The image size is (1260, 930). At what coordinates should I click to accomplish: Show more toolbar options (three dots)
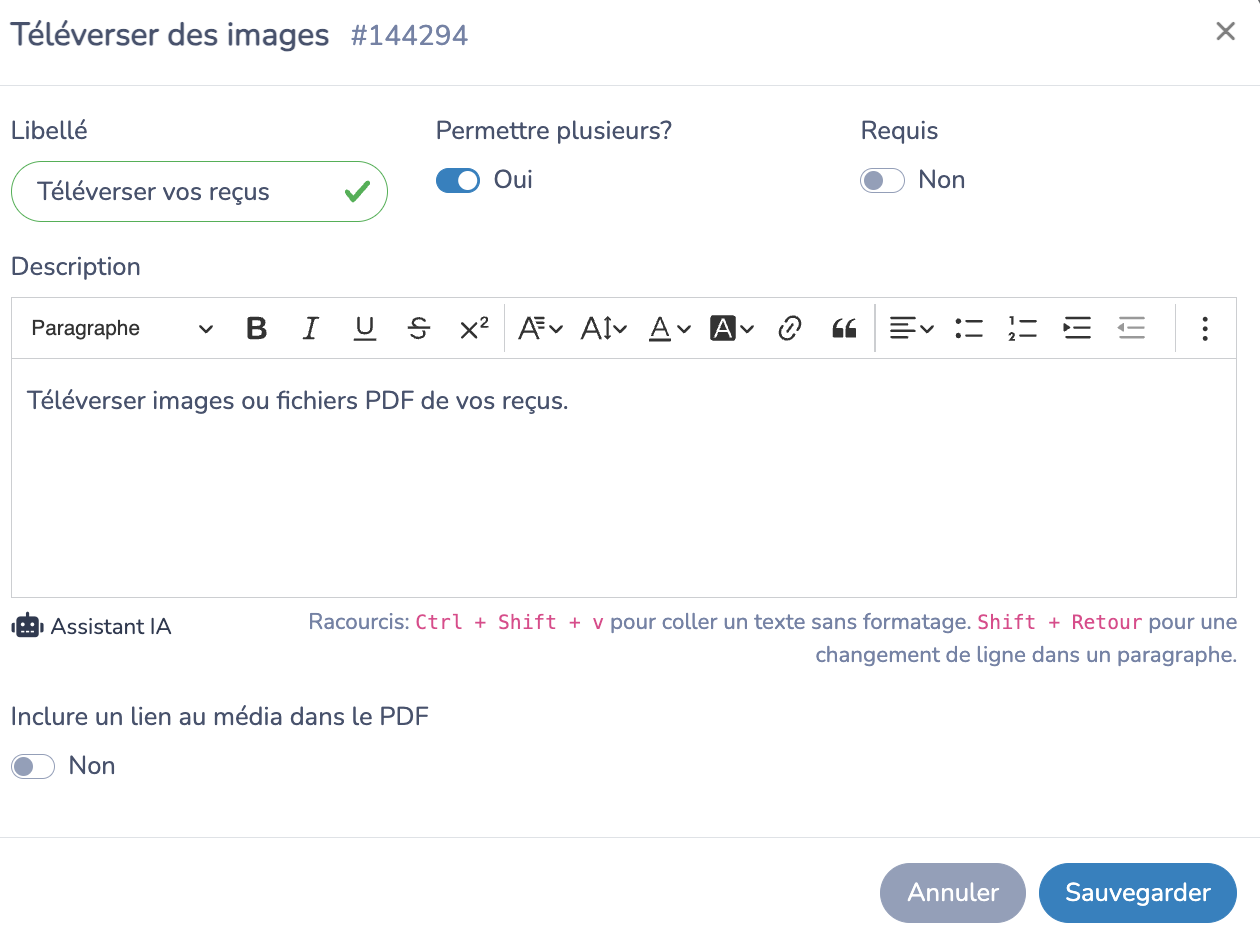point(1205,328)
